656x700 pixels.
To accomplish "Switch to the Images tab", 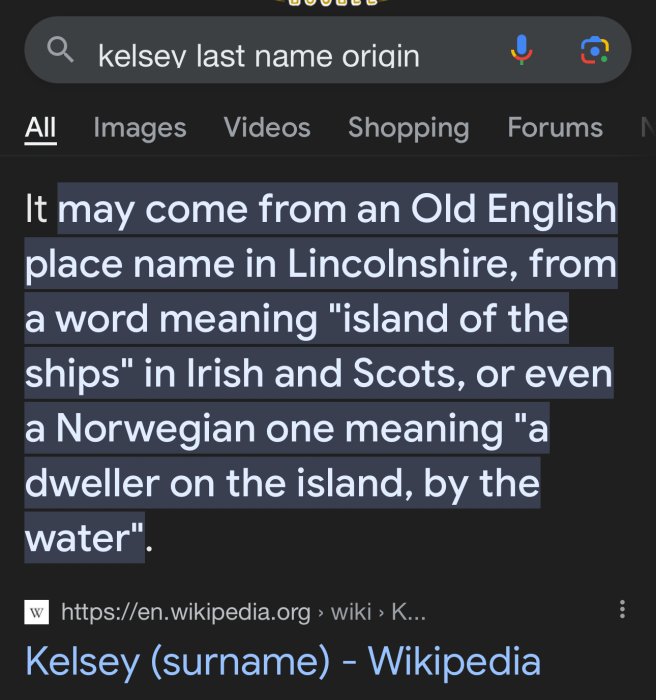I will (140, 128).
